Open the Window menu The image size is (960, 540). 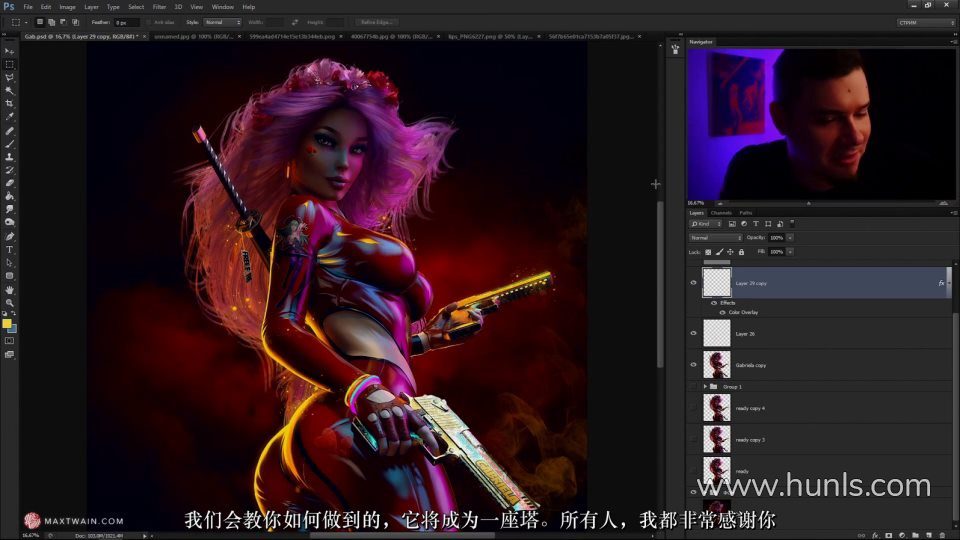point(222,7)
